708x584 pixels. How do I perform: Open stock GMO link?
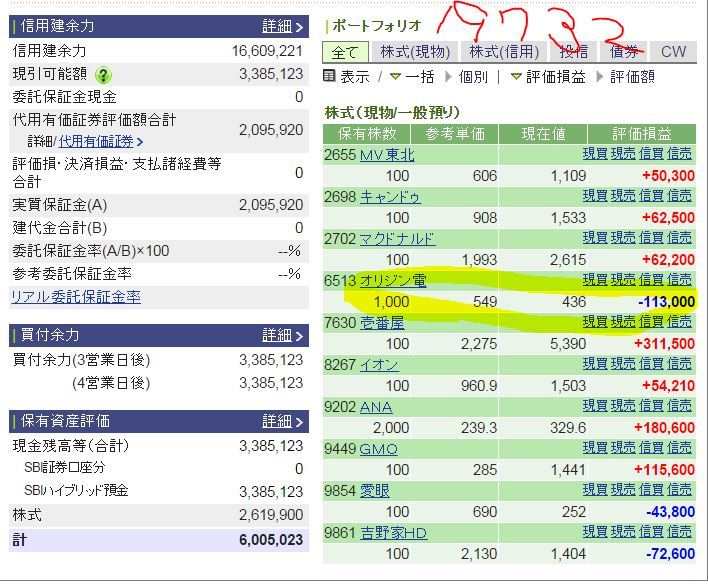coord(378,449)
